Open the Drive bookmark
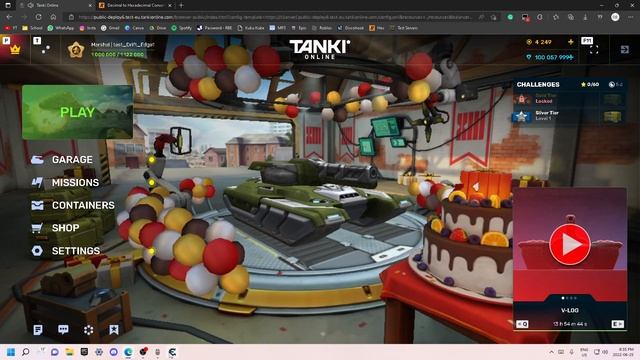Viewport: 640px width, 360px height. tap(158, 28)
